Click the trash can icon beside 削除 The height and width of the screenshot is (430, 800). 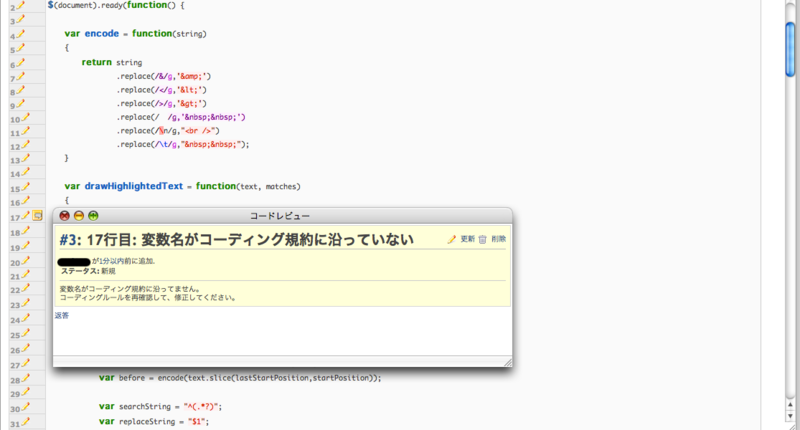[x=483, y=239]
